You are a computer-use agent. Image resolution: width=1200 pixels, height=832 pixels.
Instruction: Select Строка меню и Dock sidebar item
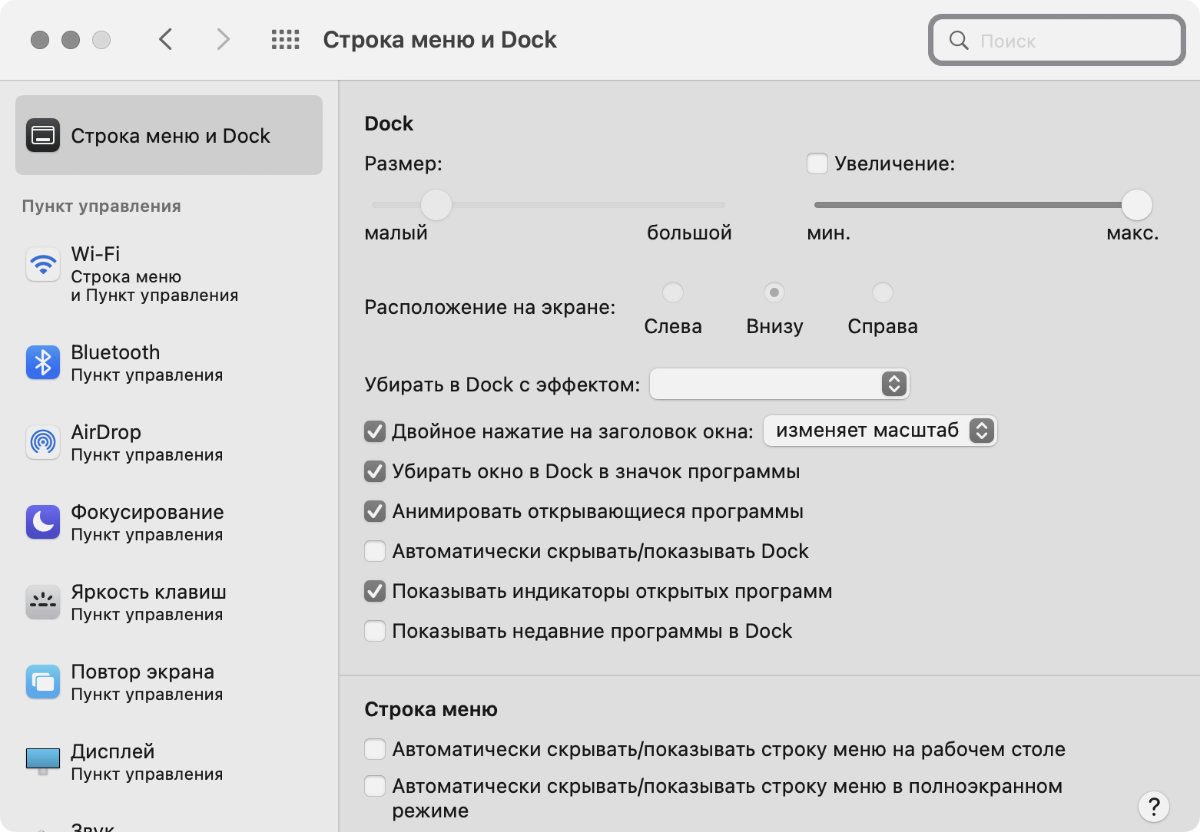pyautogui.click(x=169, y=136)
